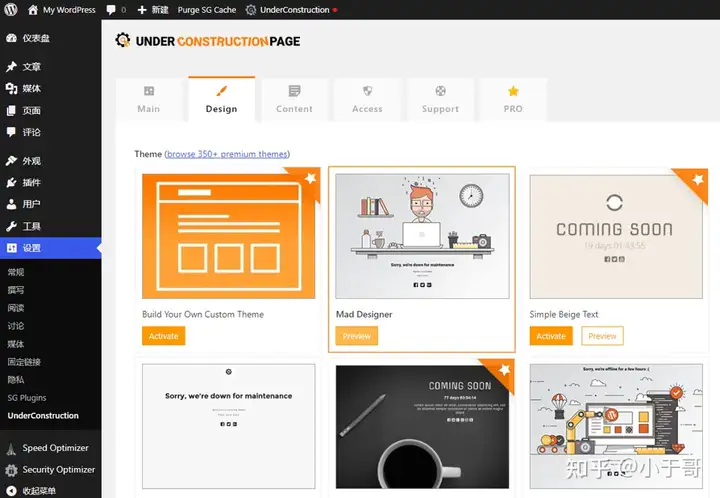
Task: Switch to the Support tab
Action: [x=440, y=100]
